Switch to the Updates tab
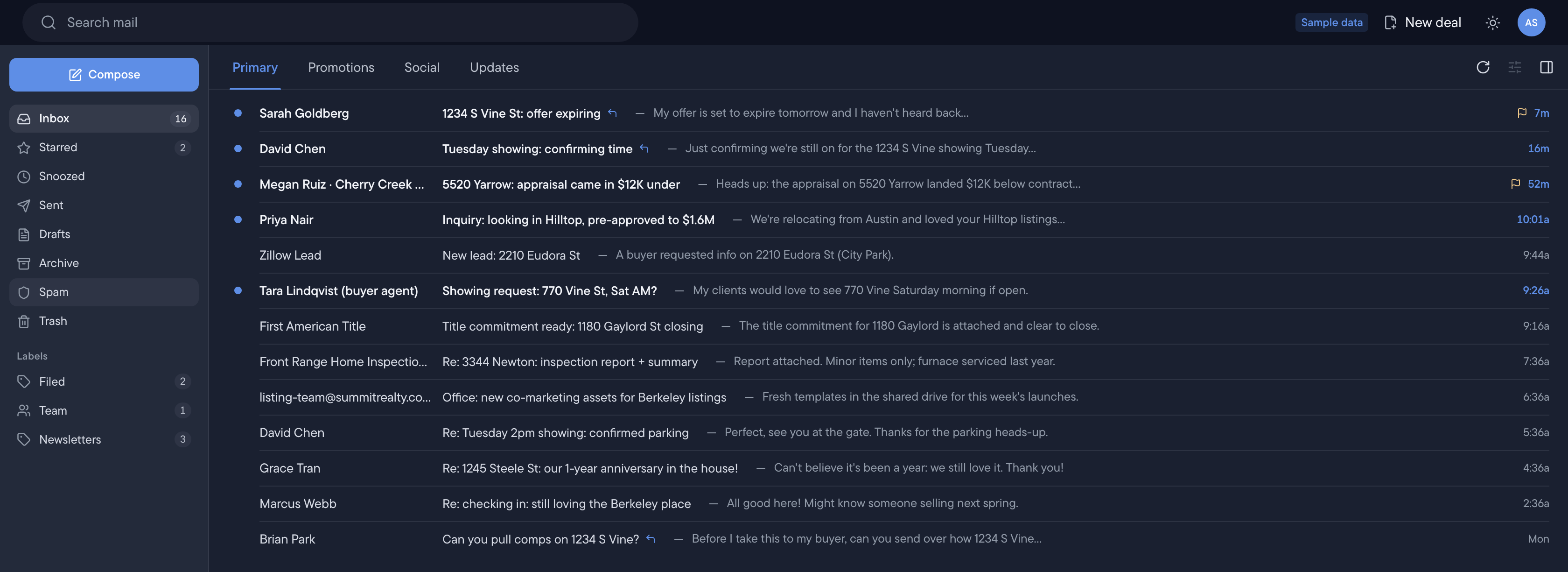The width and height of the screenshot is (1568, 572). tap(494, 68)
